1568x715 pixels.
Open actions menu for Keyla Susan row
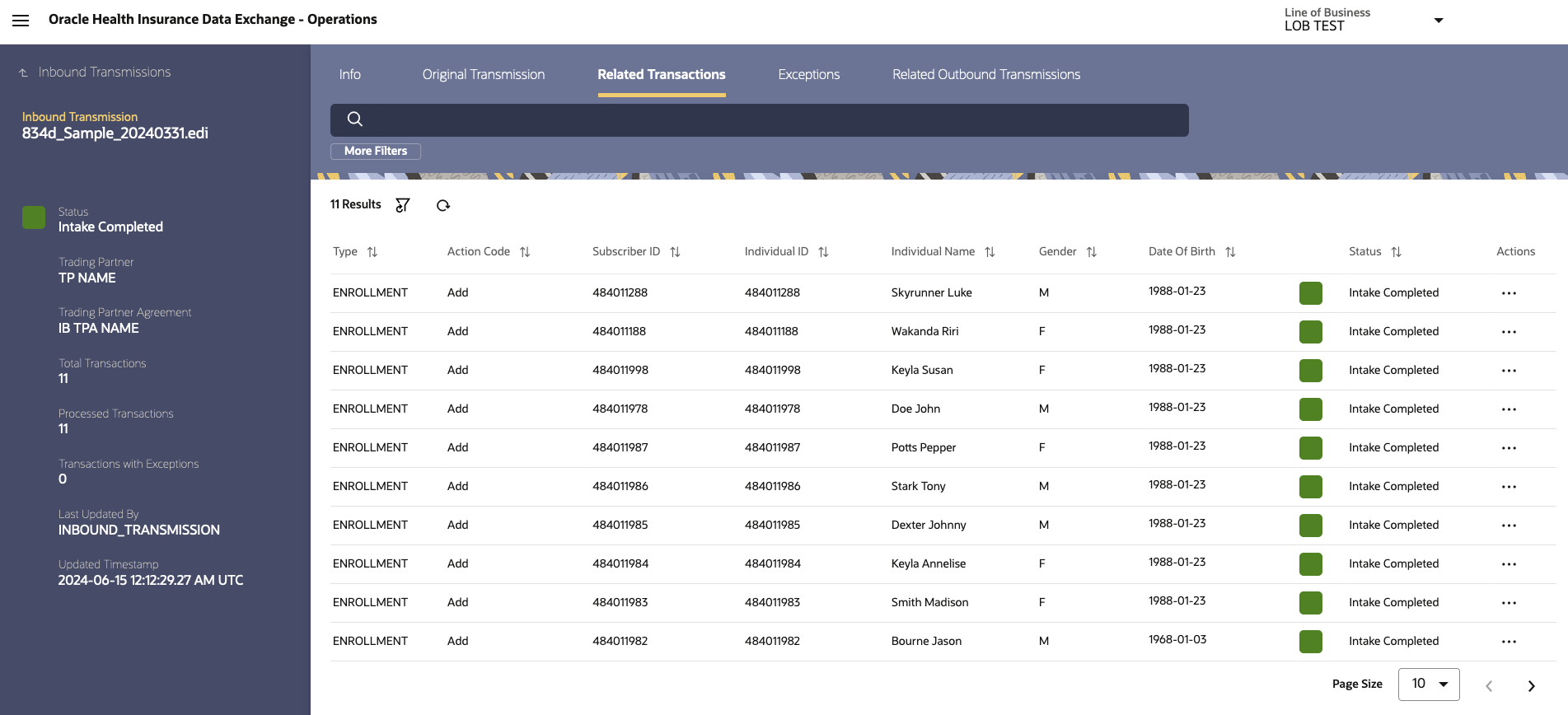click(x=1509, y=371)
